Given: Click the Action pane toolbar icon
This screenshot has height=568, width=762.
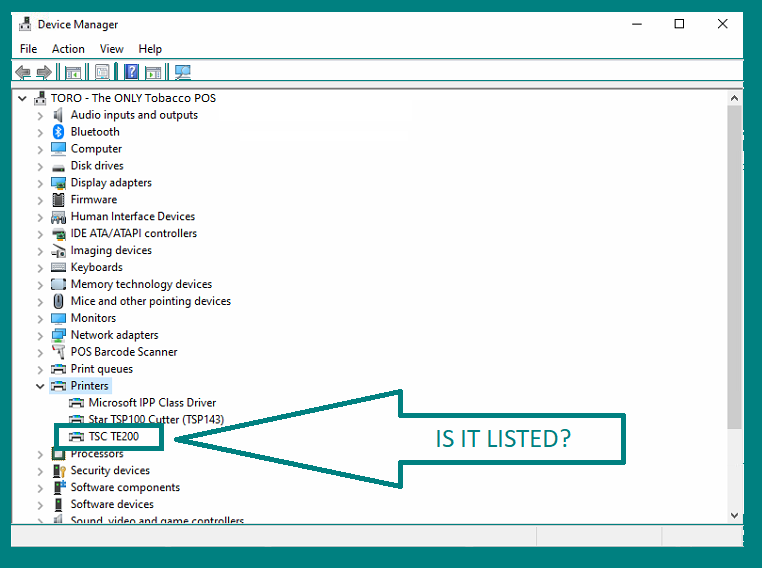Looking at the screenshot, I should pyautogui.click(x=153, y=73).
